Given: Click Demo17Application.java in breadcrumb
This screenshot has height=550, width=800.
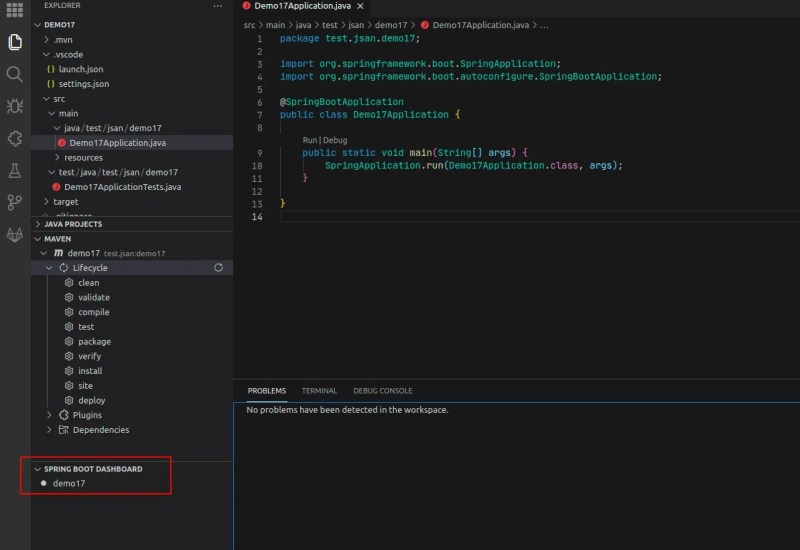Looking at the screenshot, I should pyautogui.click(x=480, y=25).
